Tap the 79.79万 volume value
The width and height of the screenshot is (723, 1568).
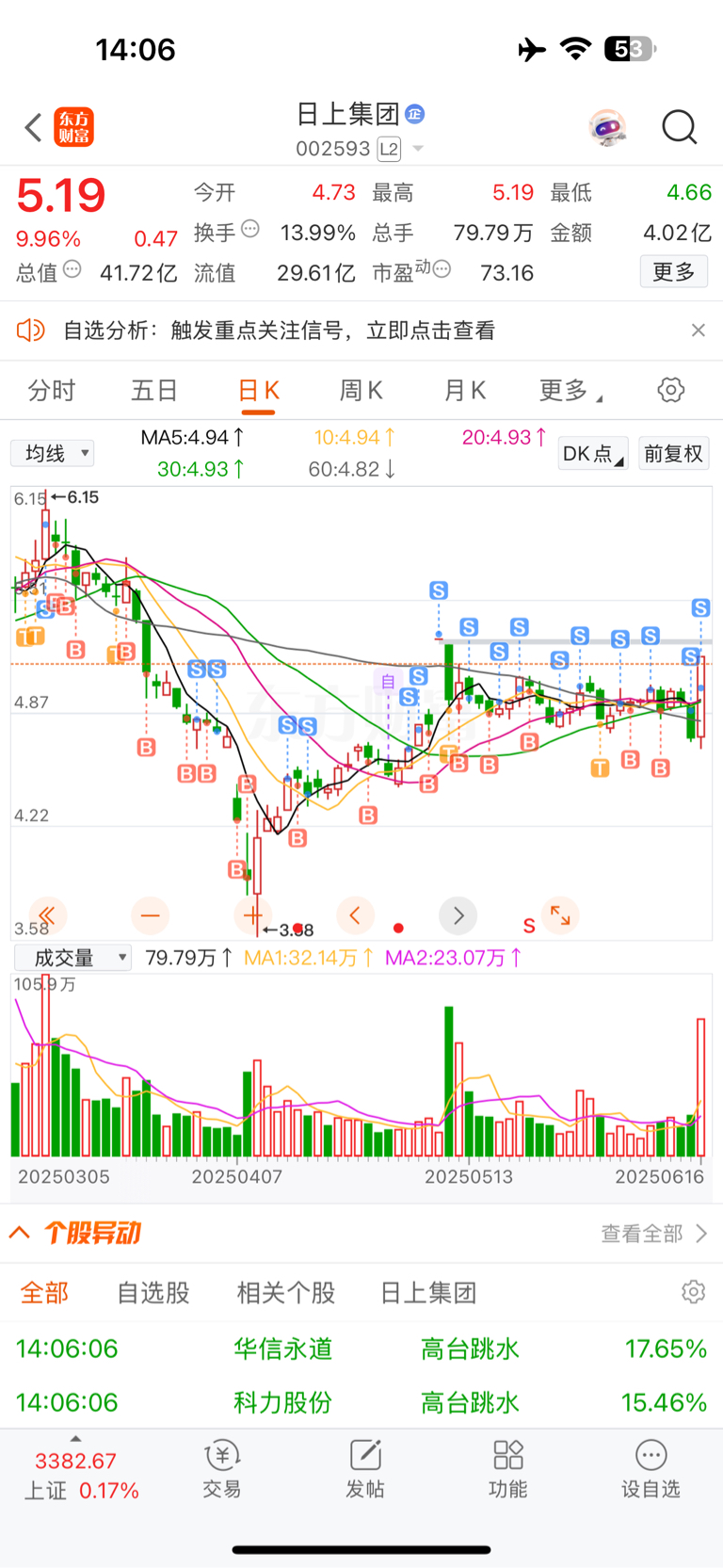(x=189, y=958)
